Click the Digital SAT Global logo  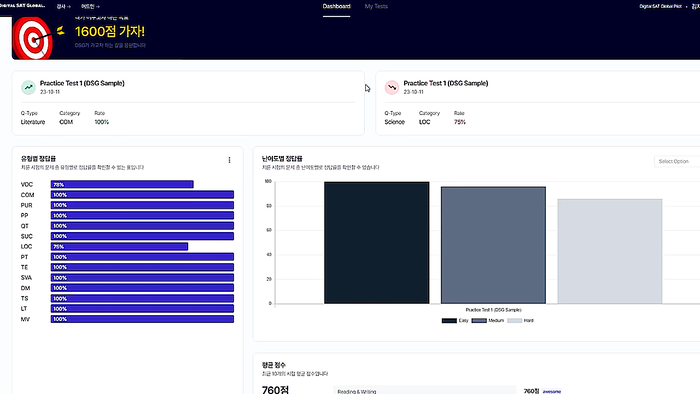pos(22,5)
